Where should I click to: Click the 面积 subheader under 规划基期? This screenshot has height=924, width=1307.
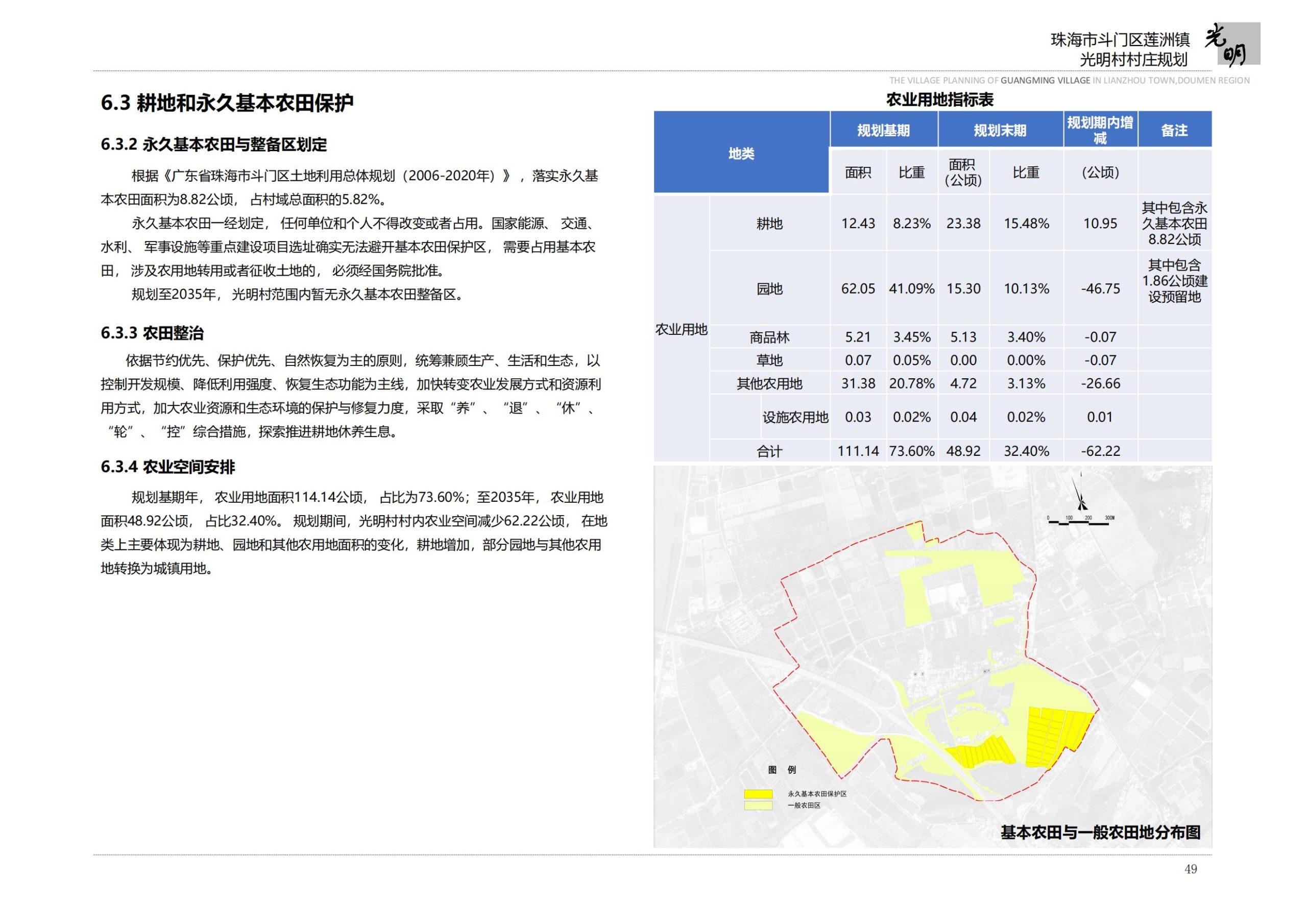pyautogui.click(x=858, y=172)
